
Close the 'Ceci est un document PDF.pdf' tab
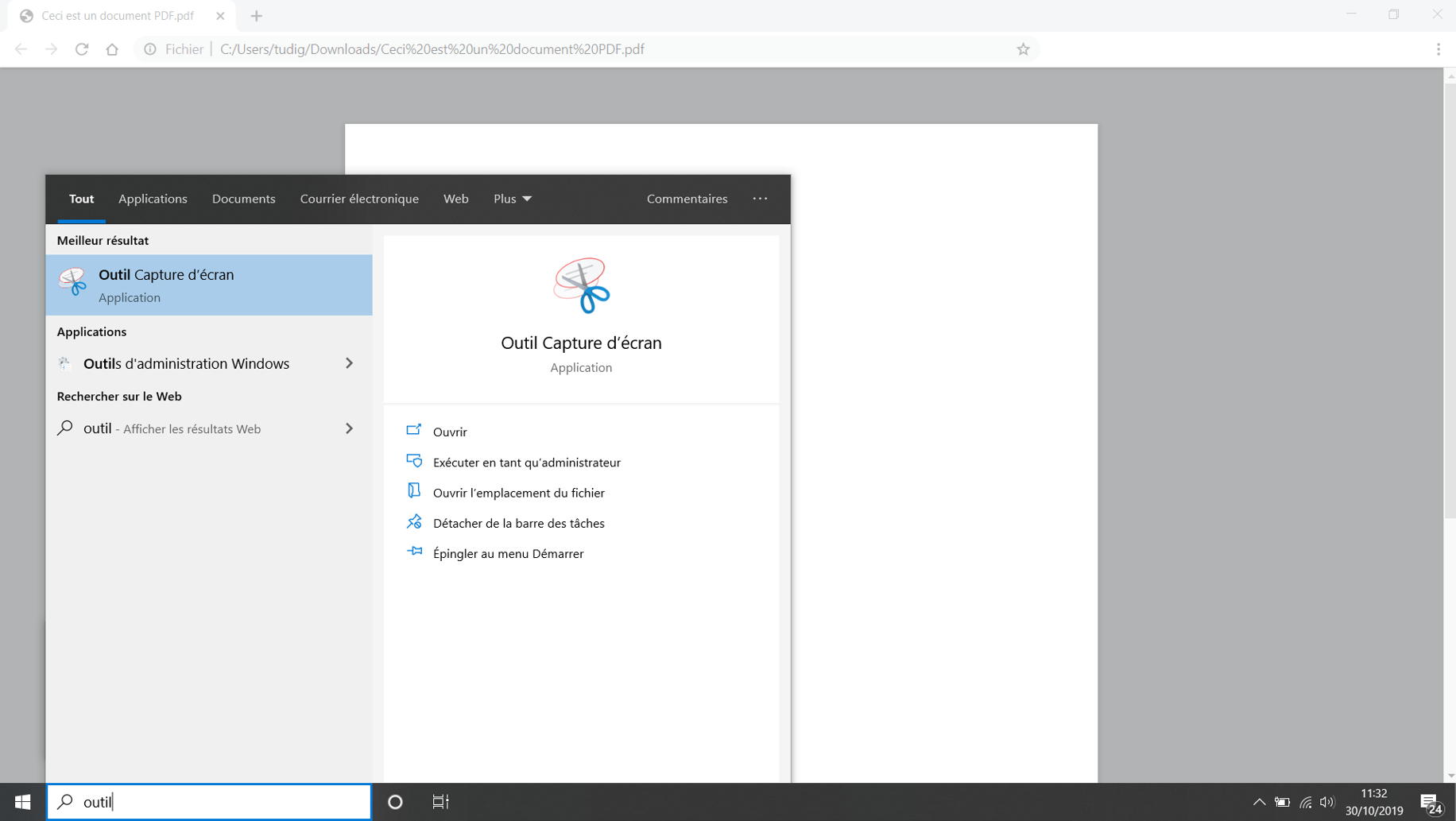220,16
